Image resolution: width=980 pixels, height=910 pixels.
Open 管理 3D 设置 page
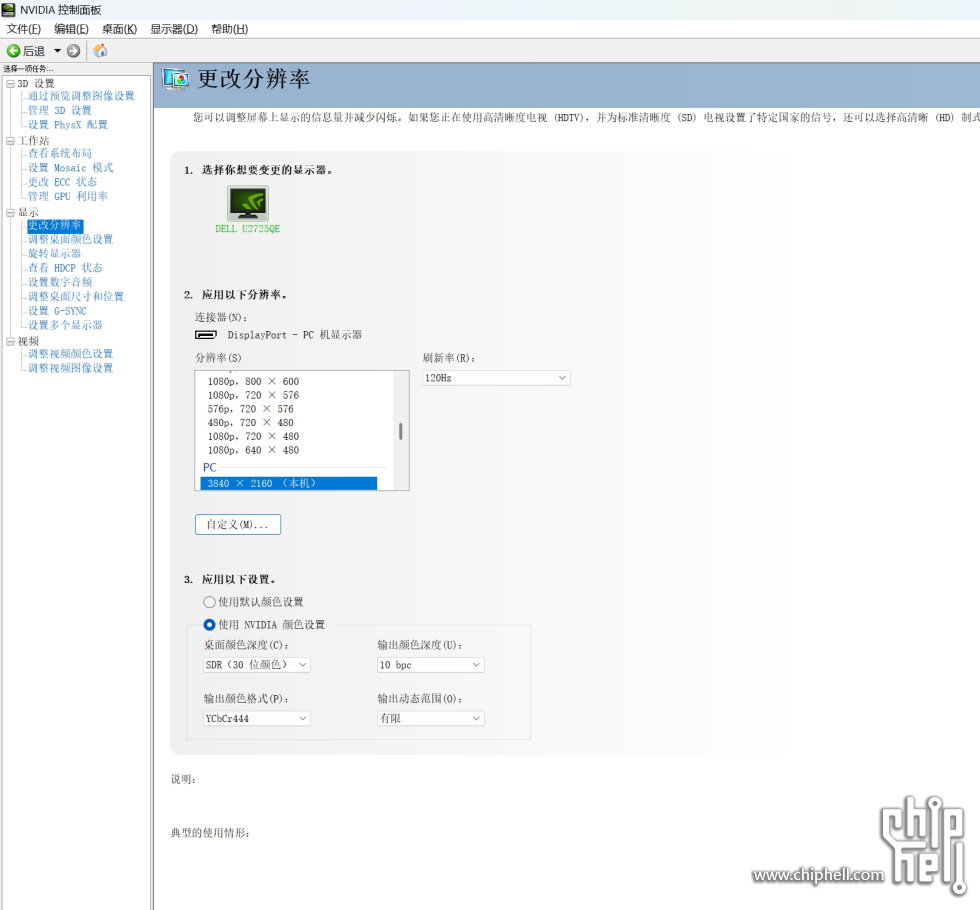pos(59,110)
